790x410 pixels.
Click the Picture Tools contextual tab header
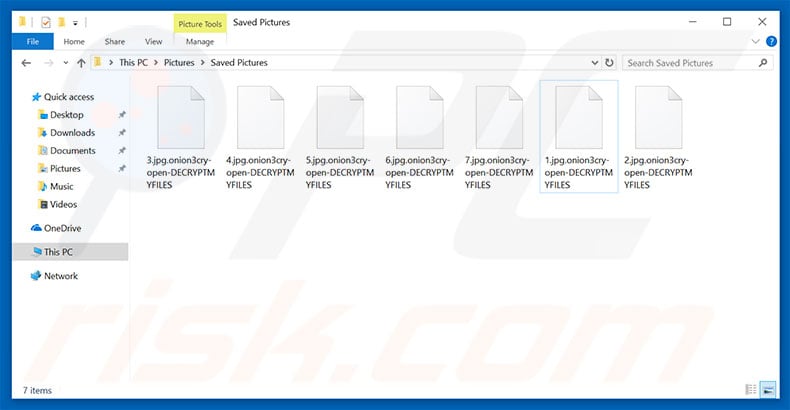(200, 24)
